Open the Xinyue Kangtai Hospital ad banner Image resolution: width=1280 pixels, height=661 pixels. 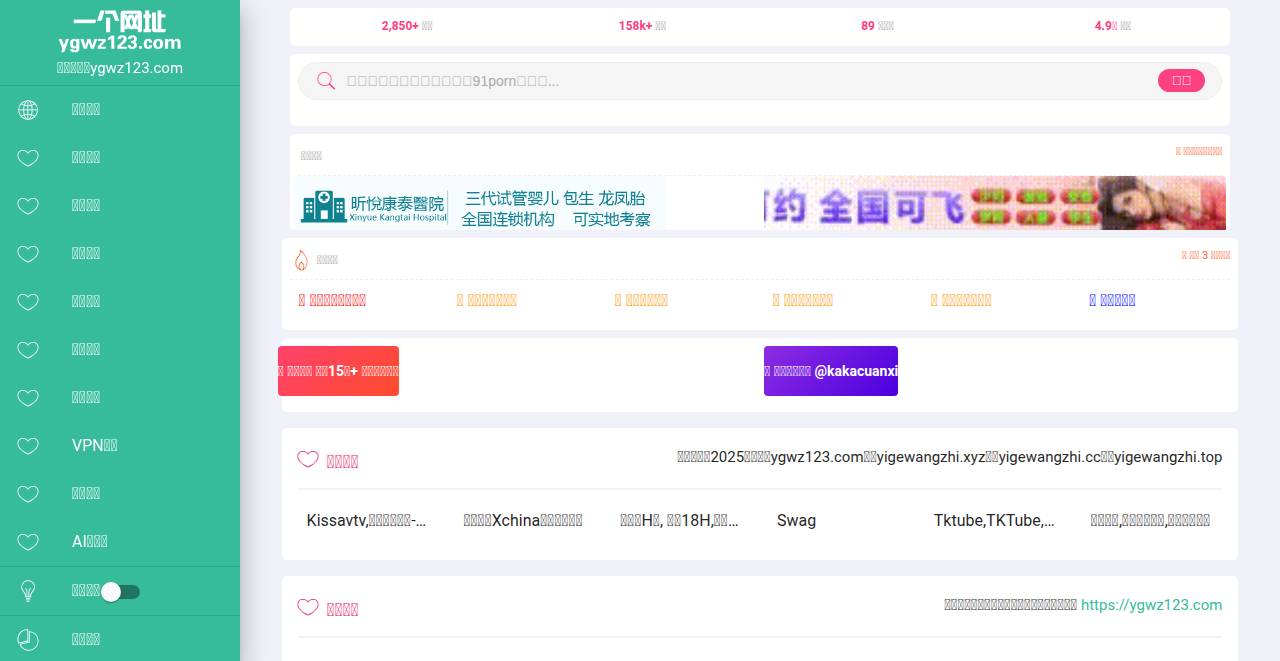tap(481, 204)
